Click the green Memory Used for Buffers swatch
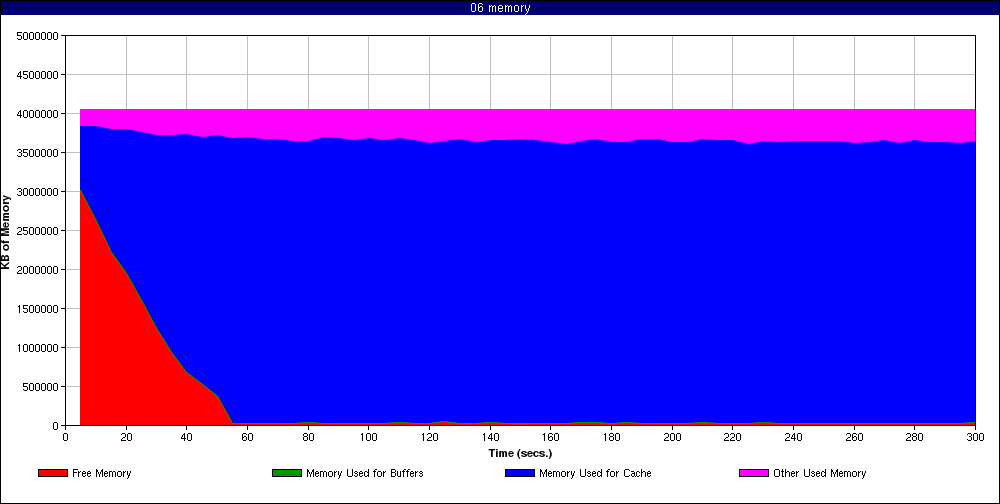 [287, 473]
